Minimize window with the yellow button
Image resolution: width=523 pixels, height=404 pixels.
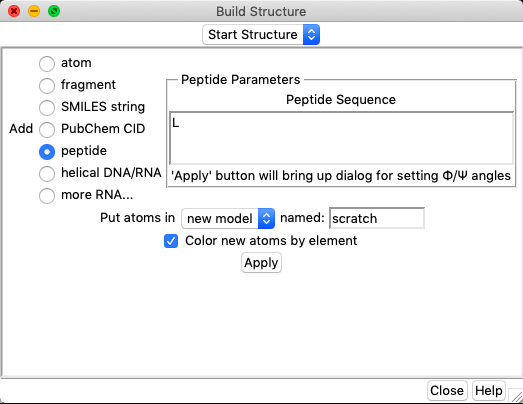34,11
